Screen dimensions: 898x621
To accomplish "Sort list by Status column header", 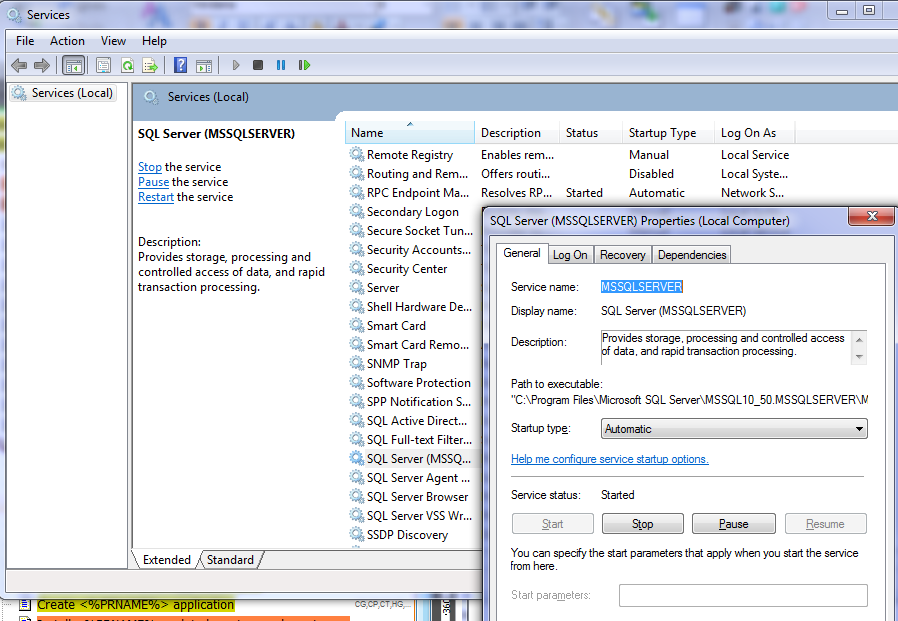I will (x=590, y=133).
